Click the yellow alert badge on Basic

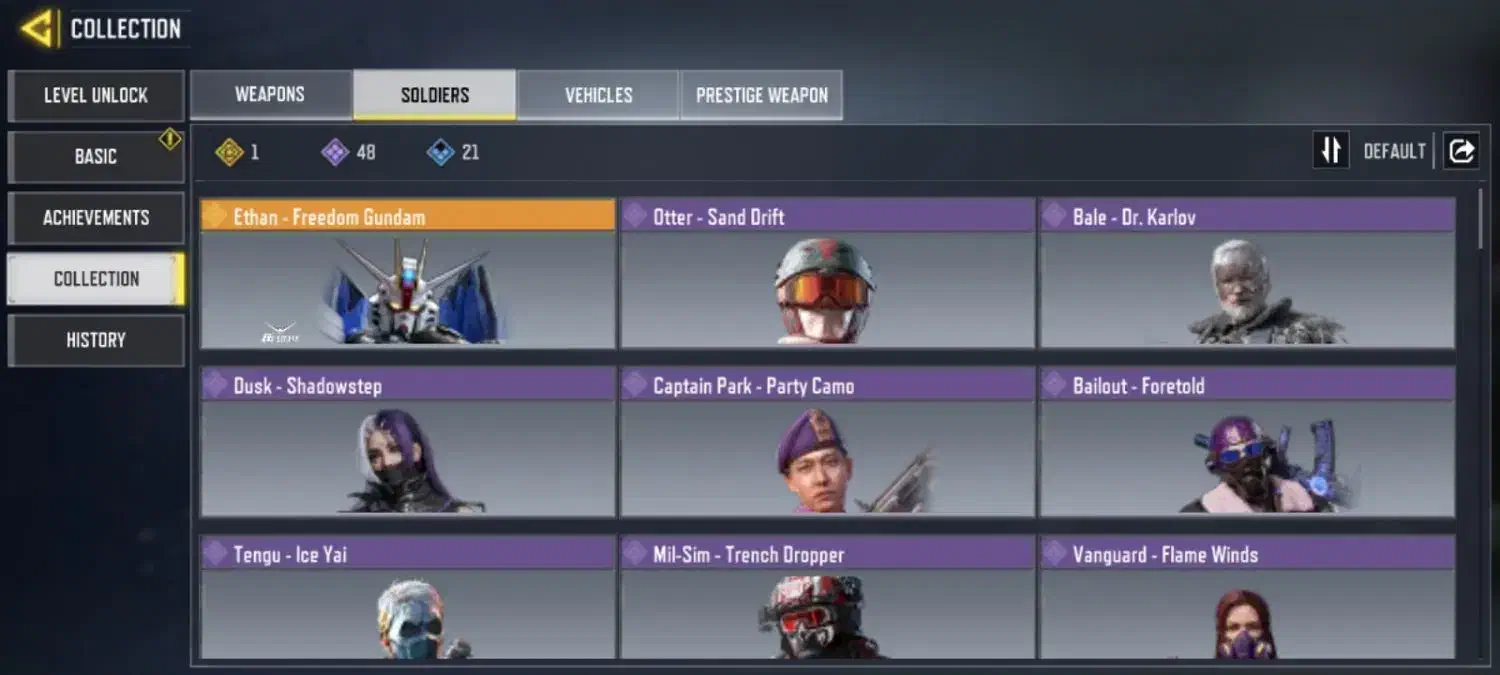(x=170, y=140)
